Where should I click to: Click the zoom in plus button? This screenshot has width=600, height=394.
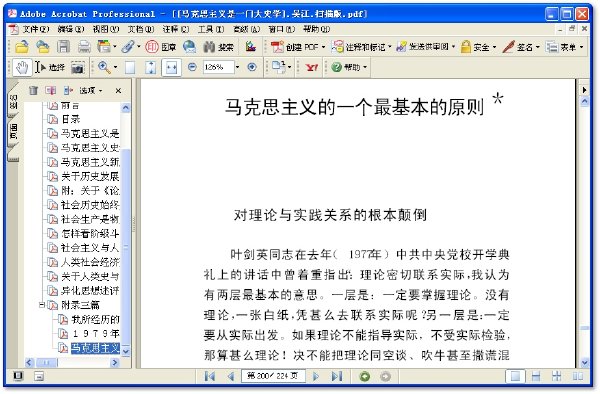point(252,67)
